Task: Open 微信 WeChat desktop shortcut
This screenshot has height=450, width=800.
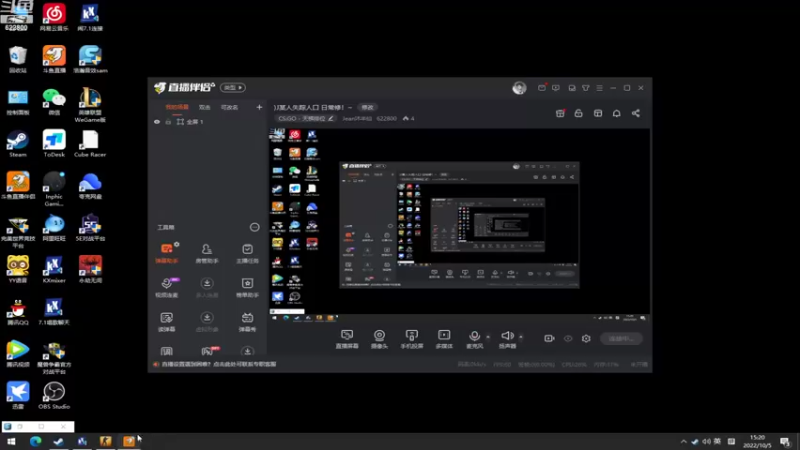Action: click(x=54, y=102)
